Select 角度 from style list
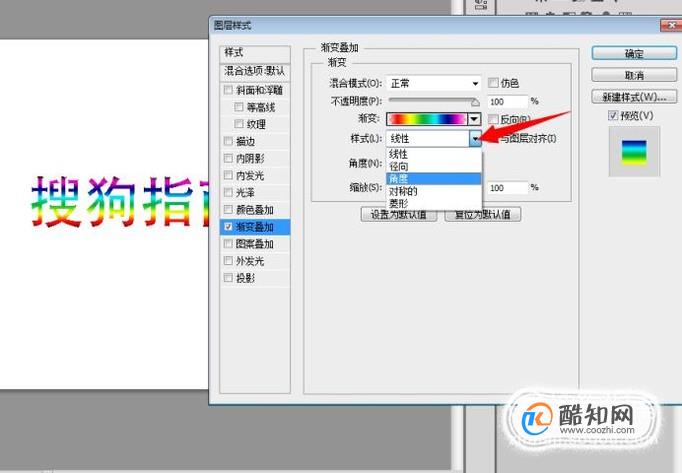 (434, 179)
